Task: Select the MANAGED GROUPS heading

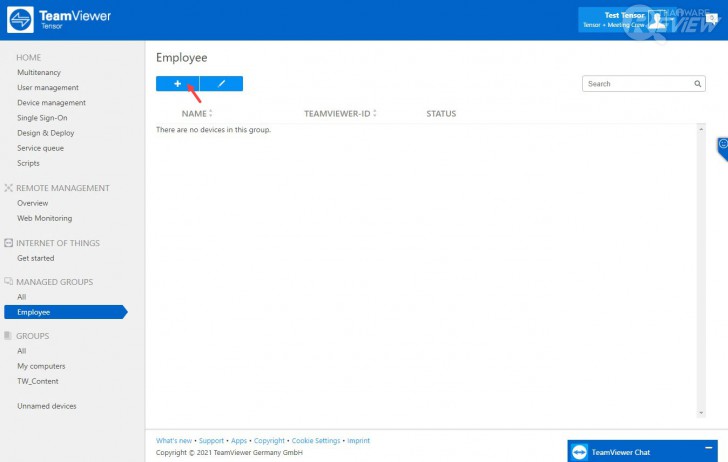Action: point(54,282)
